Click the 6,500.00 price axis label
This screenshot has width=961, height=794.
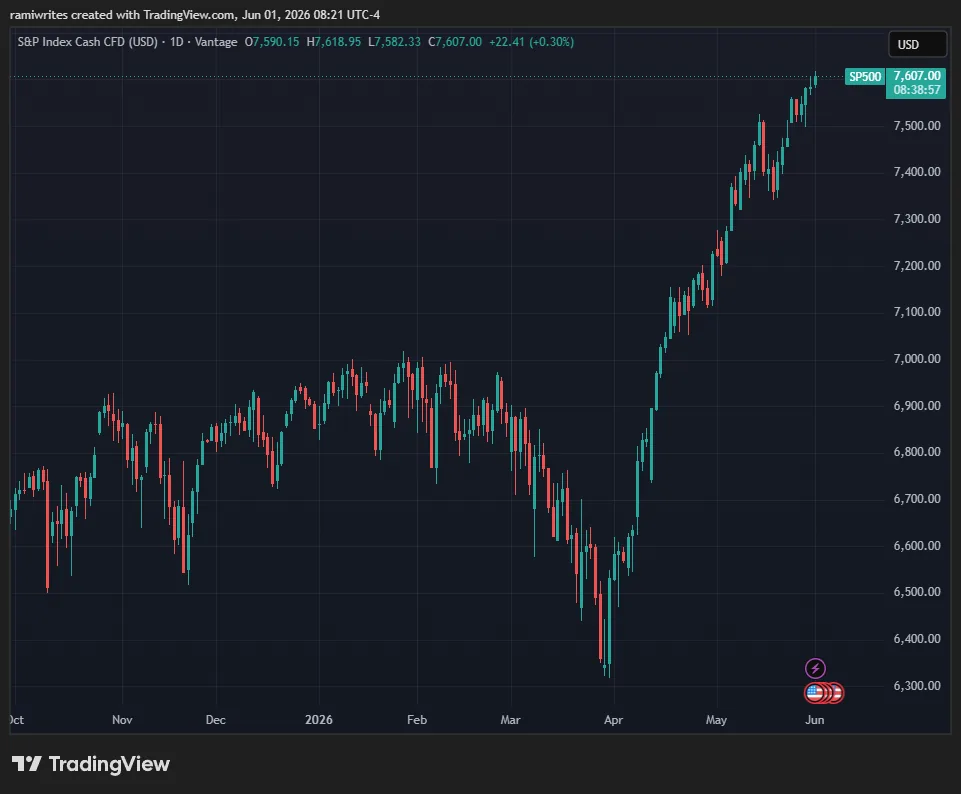click(x=917, y=591)
